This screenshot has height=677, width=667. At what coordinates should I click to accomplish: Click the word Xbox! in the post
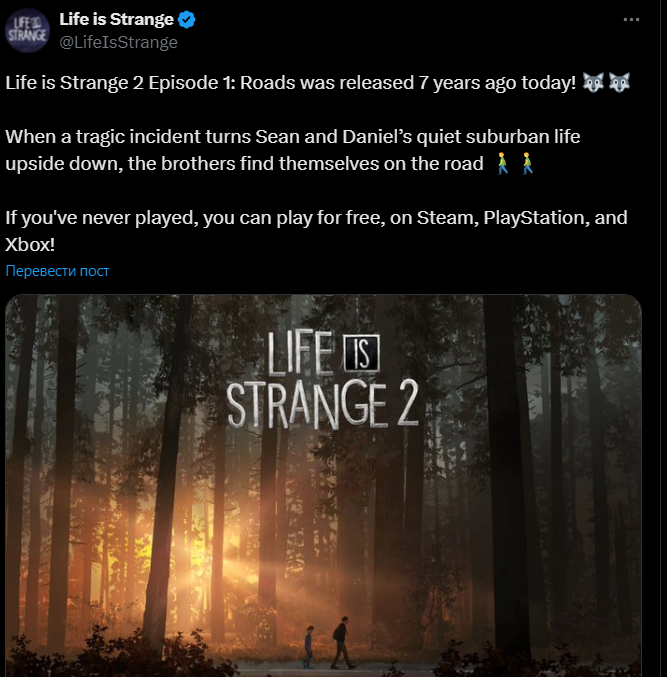tap(30, 245)
